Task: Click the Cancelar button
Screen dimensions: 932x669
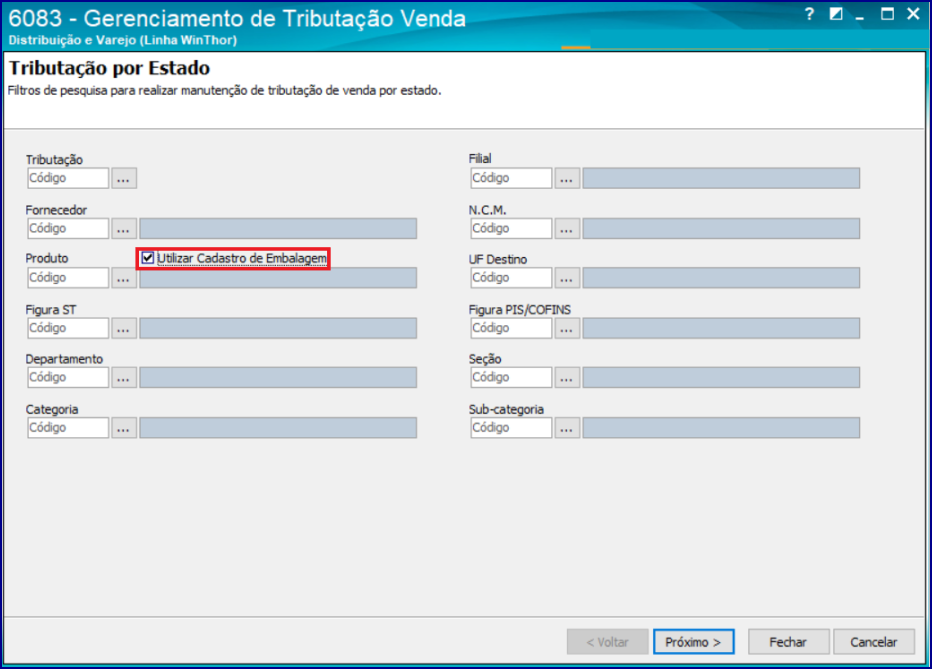Action: [x=874, y=642]
